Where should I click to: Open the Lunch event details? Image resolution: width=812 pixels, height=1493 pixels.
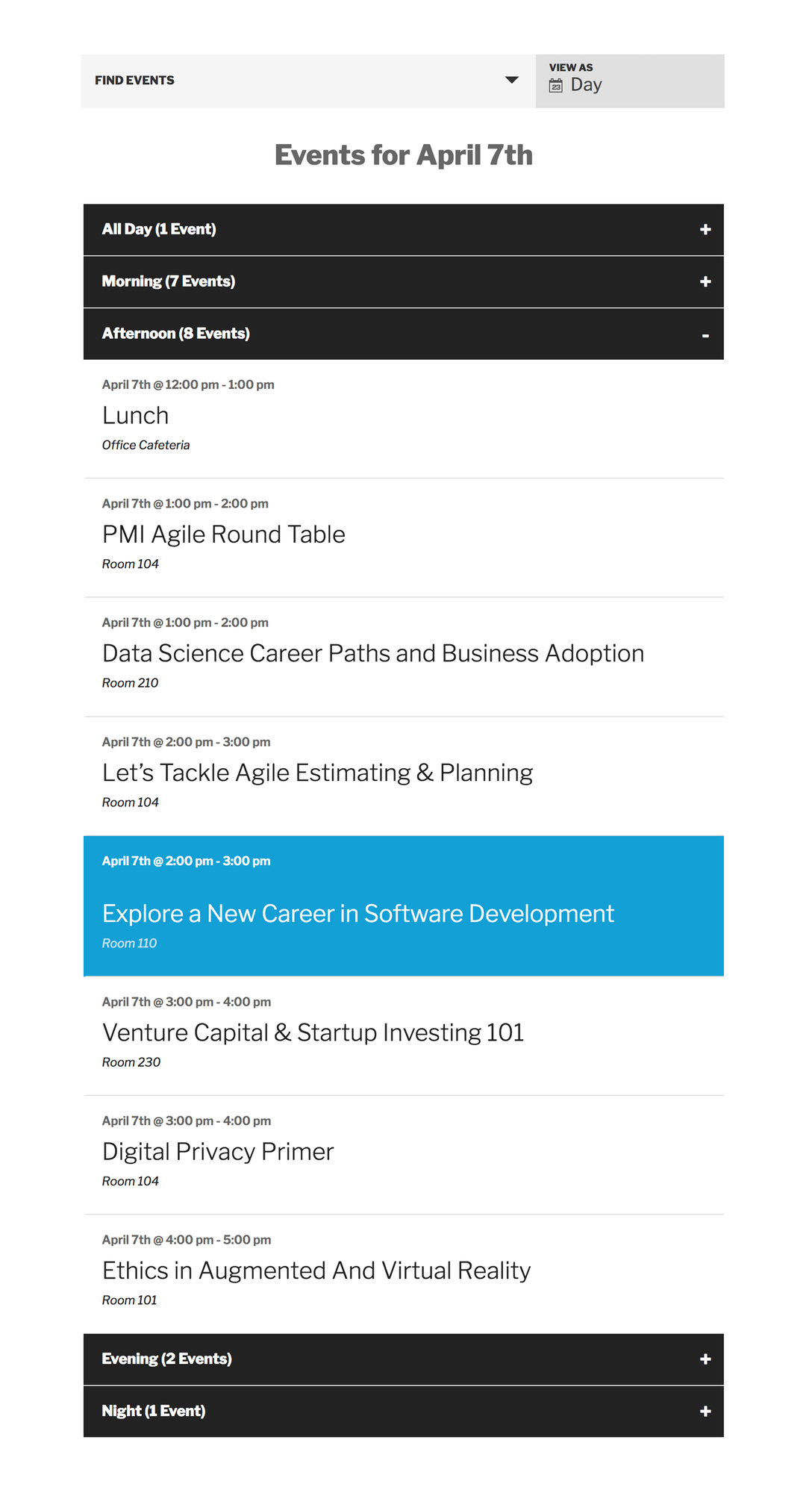click(x=135, y=416)
